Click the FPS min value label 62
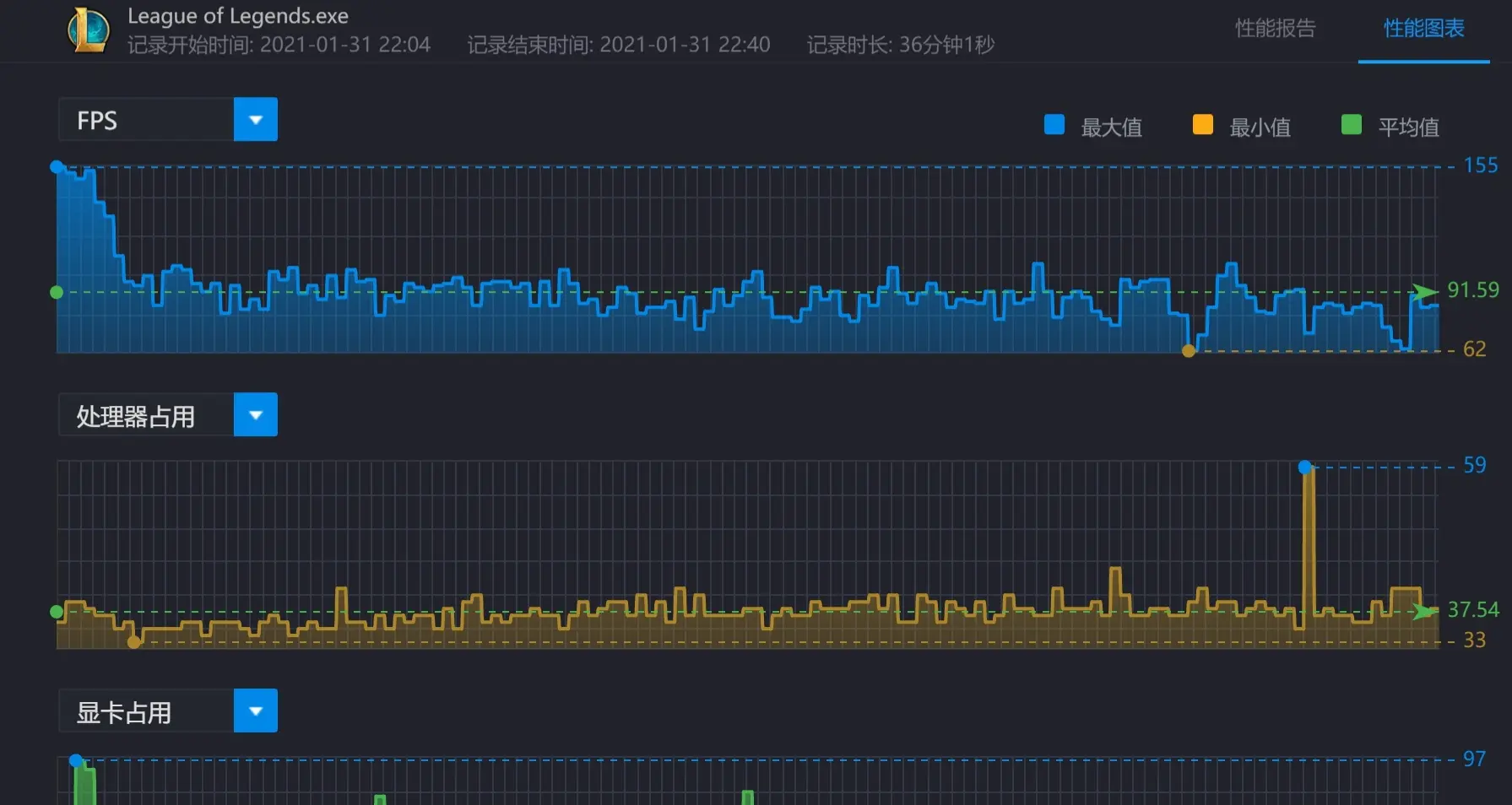Viewport: 1512px width, 805px height. (x=1474, y=348)
